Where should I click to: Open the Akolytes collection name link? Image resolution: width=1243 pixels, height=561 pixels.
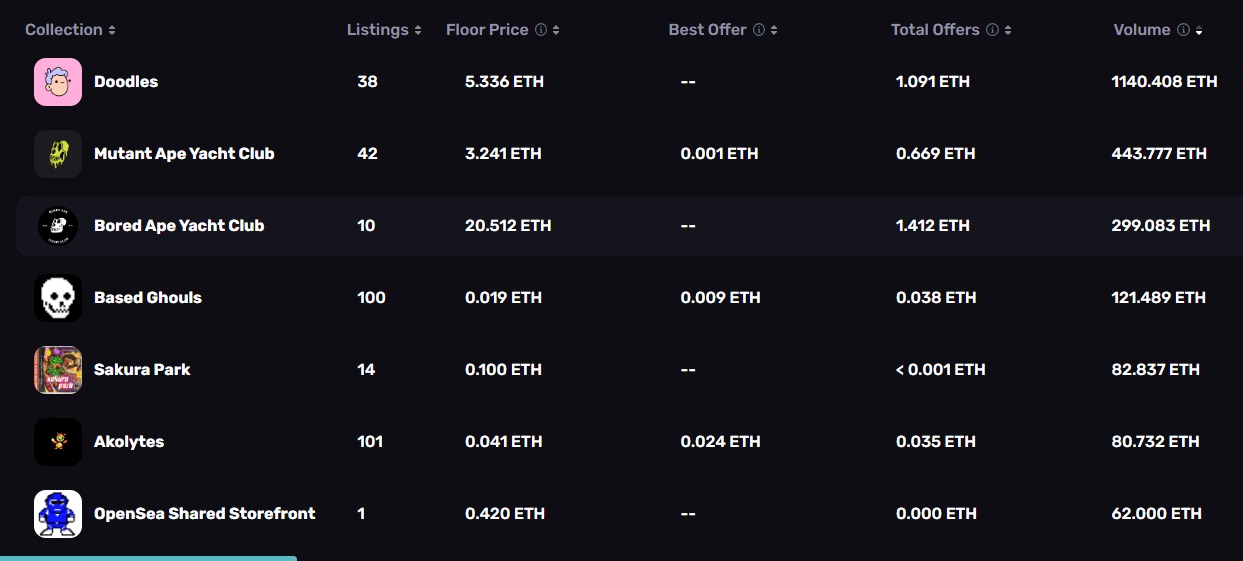129,442
